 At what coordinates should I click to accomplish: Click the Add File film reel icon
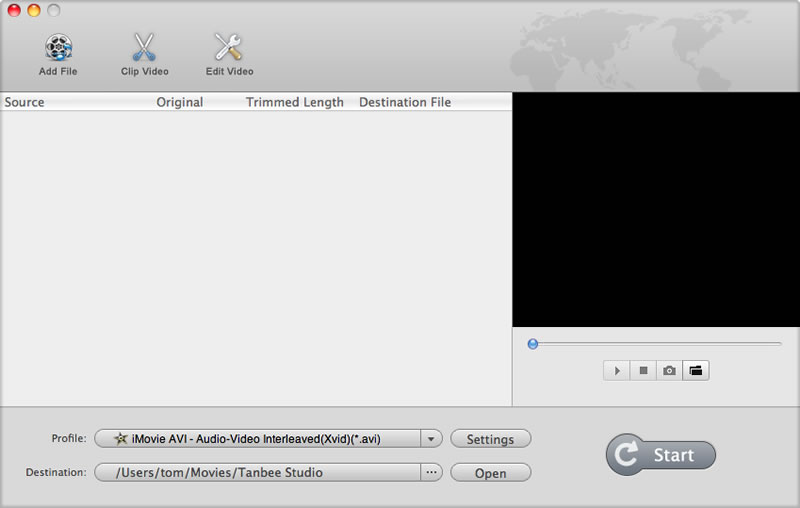(58, 48)
